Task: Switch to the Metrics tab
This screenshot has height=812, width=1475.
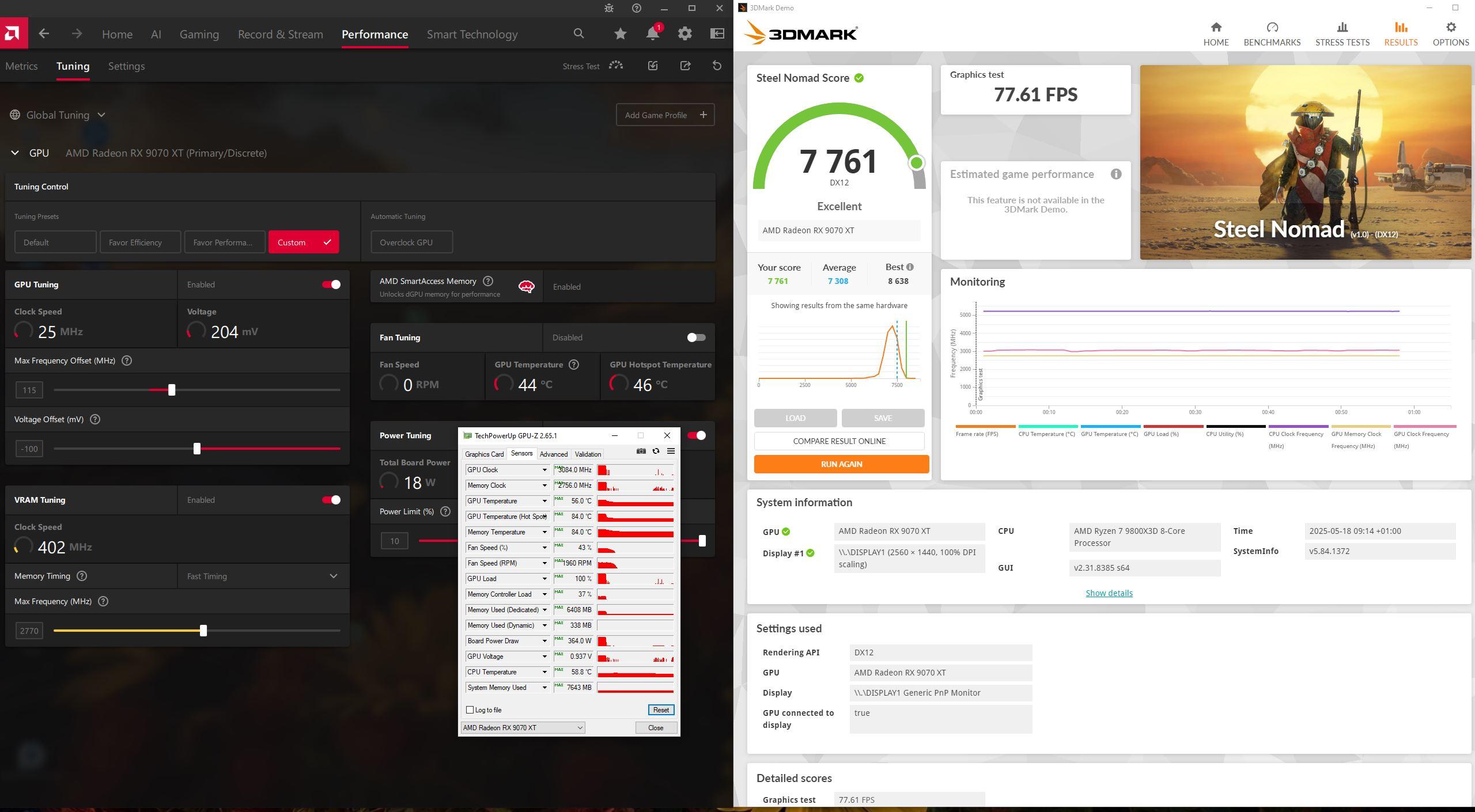Action: pos(21,66)
